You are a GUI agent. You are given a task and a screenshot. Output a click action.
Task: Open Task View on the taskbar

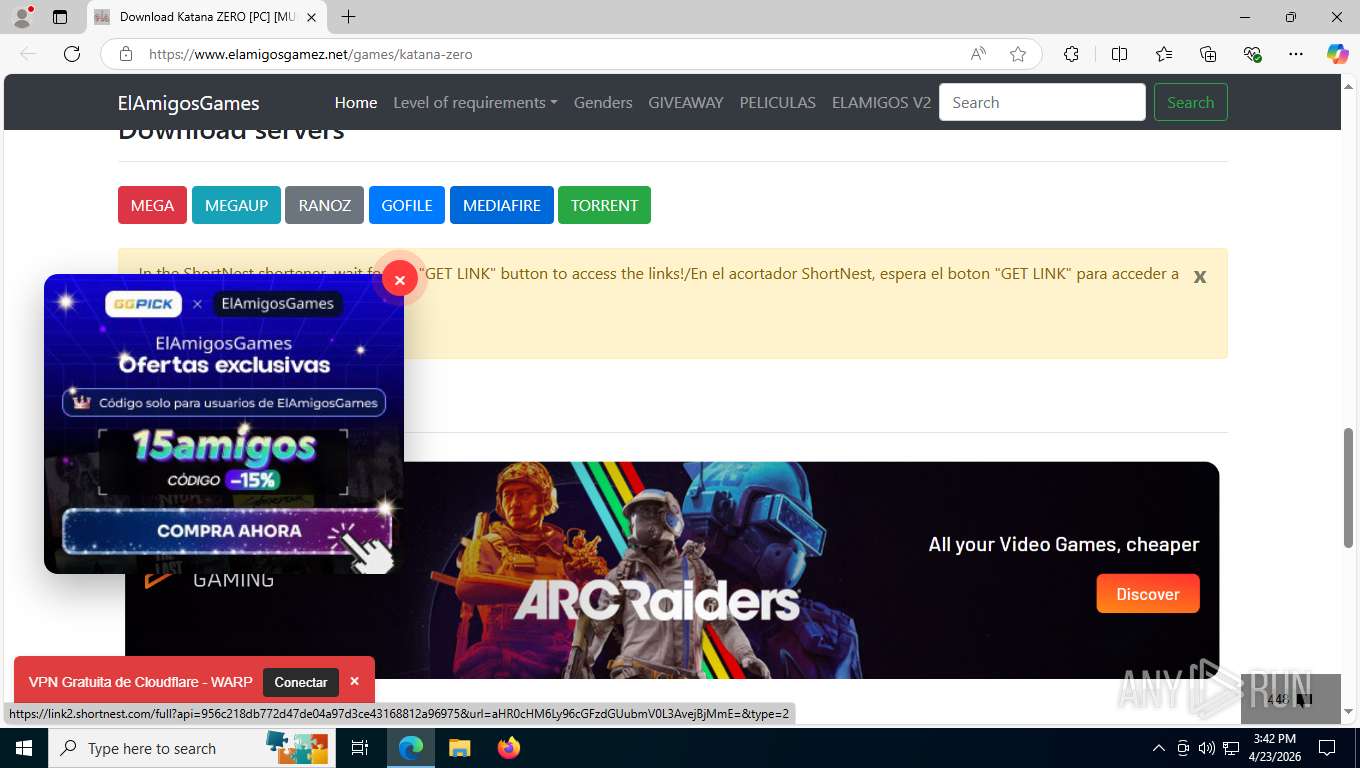360,748
